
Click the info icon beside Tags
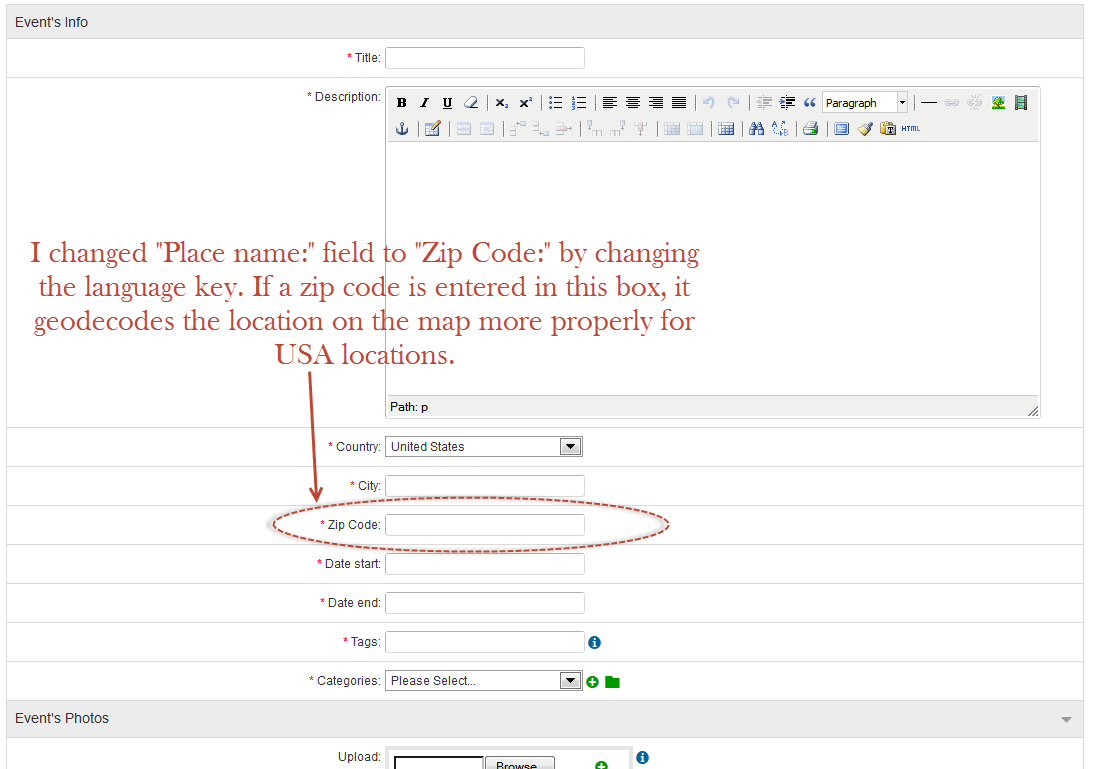point(595,643)
